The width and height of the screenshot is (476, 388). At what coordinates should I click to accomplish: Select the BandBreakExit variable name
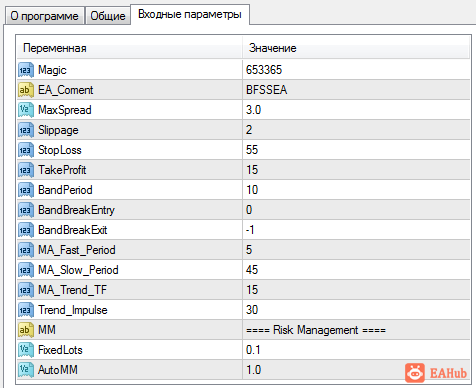tap(73, 230)
